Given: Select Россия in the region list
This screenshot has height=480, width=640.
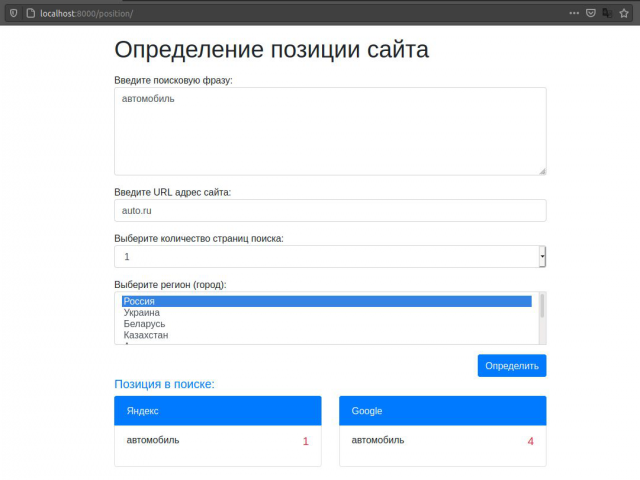Looking at the screenshot, I should click(327, 301).
